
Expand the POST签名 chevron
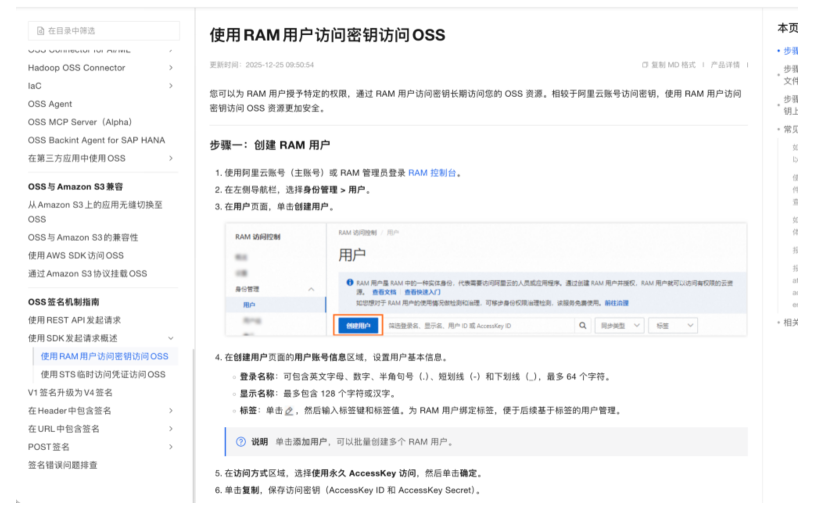click(x=171, y=447)
